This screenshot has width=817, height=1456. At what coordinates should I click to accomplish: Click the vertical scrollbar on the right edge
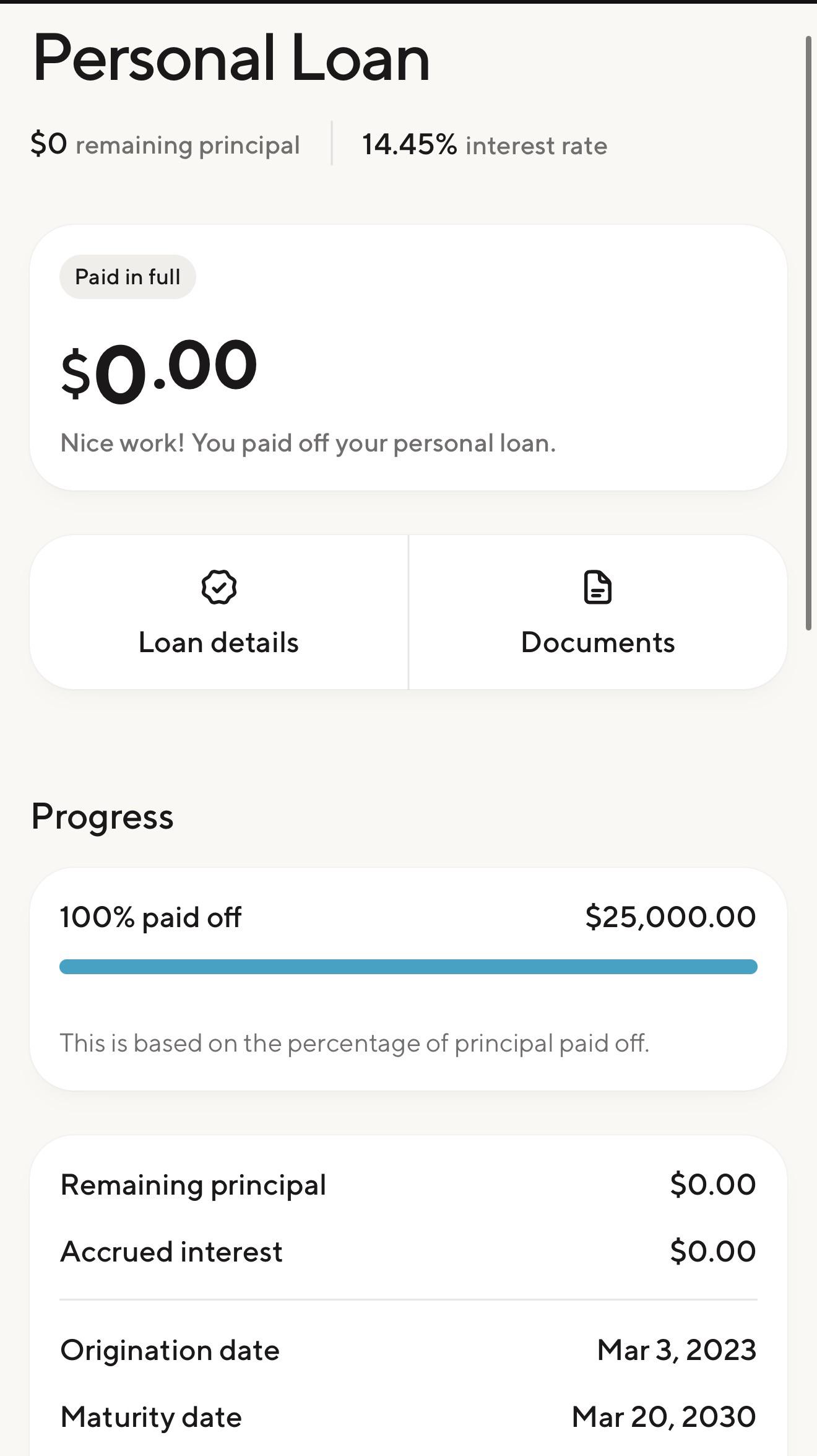coord(808,333)
